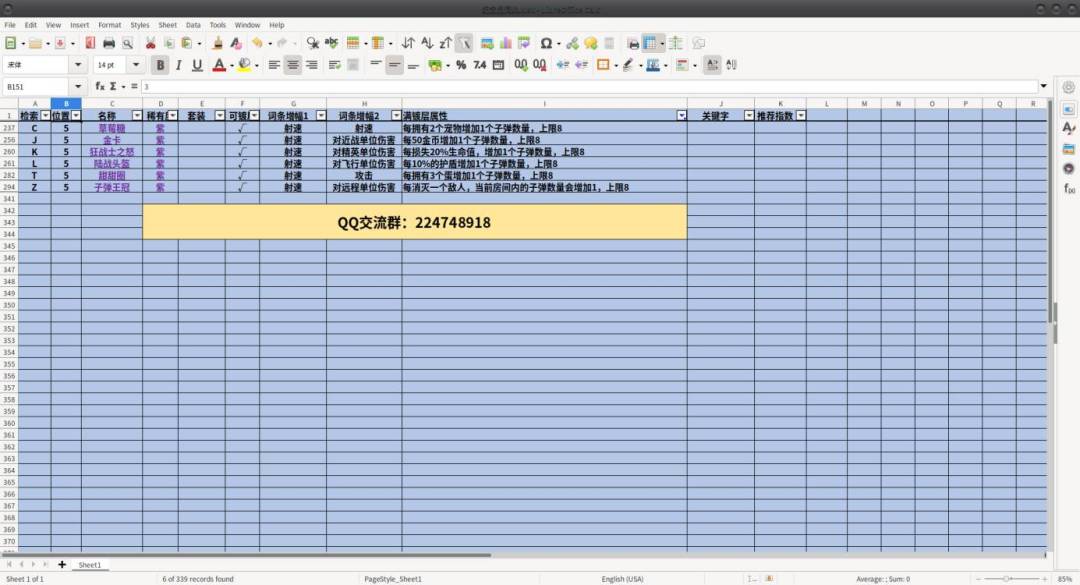
Task: Toggle Align Right
Action: point(311,65)
